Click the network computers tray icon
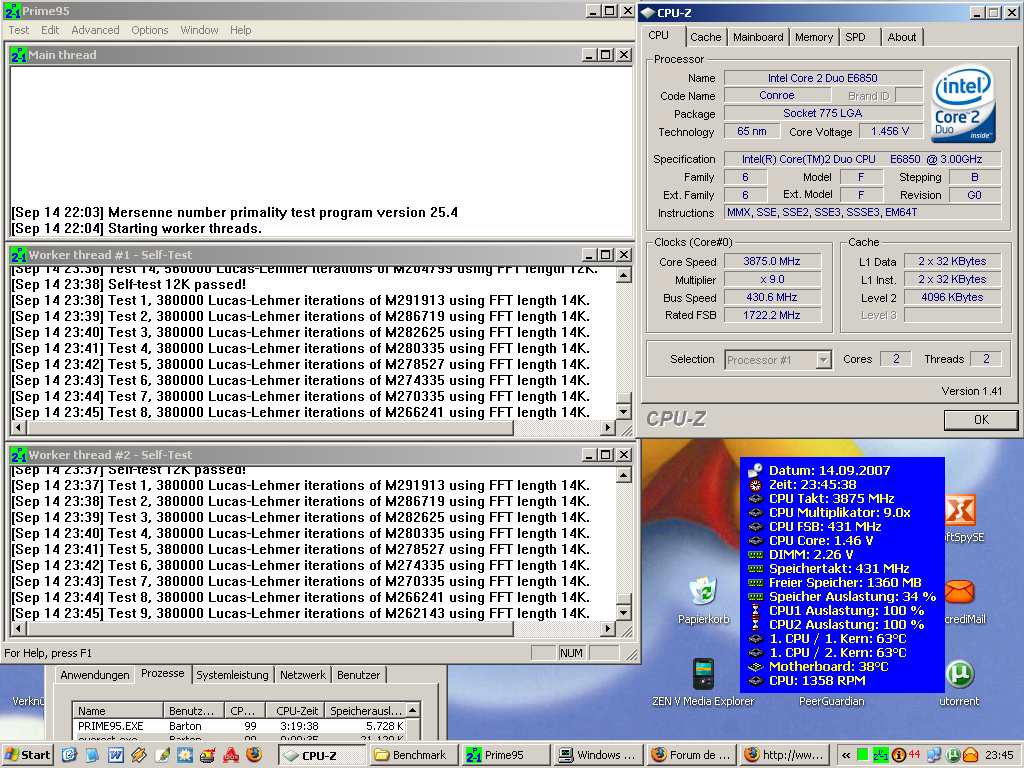Image resolution: width=1024 pixels, height=768 pixels. 935,755
